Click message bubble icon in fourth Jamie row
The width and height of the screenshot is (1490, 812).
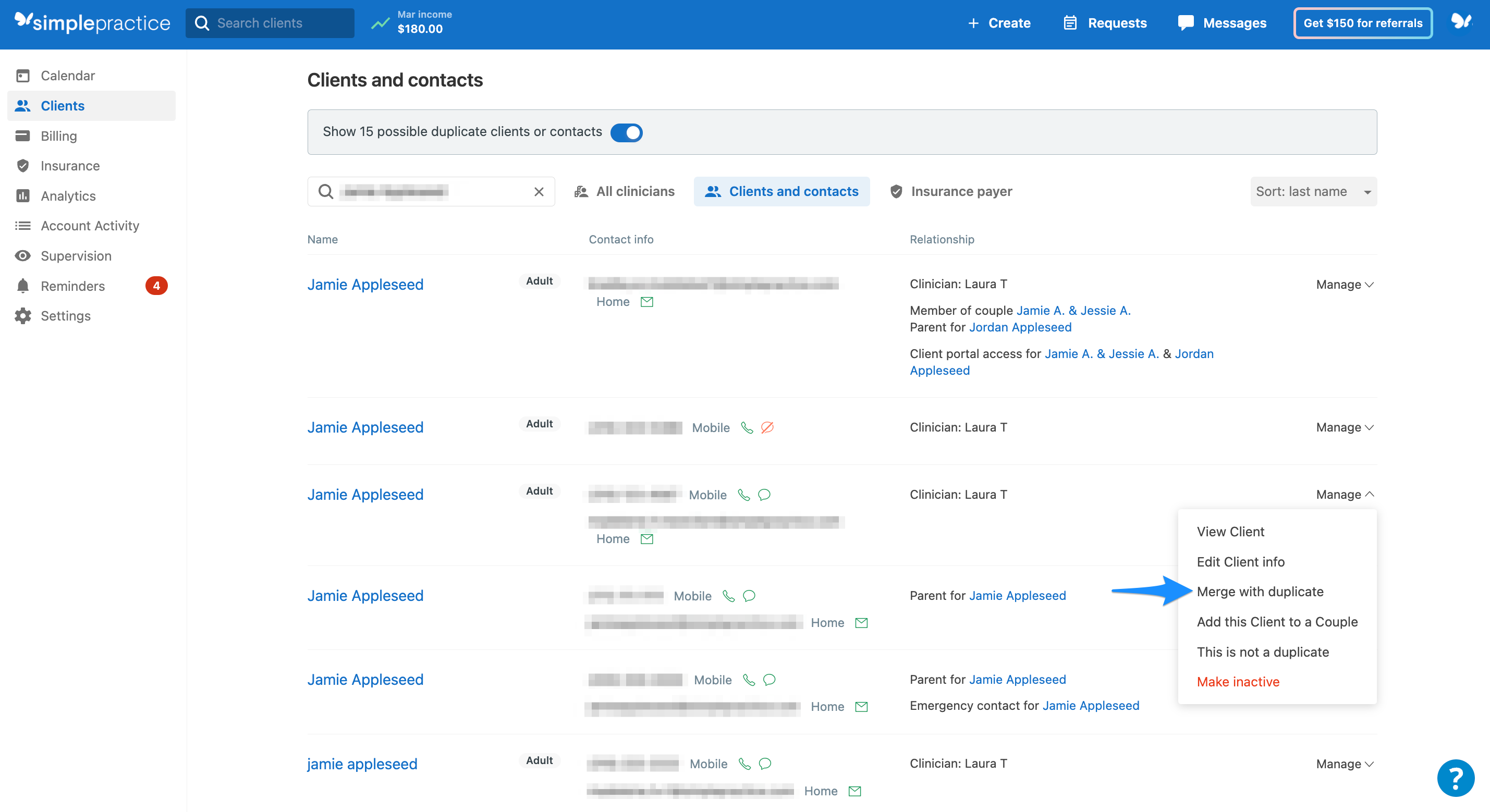tap(749, 596)
